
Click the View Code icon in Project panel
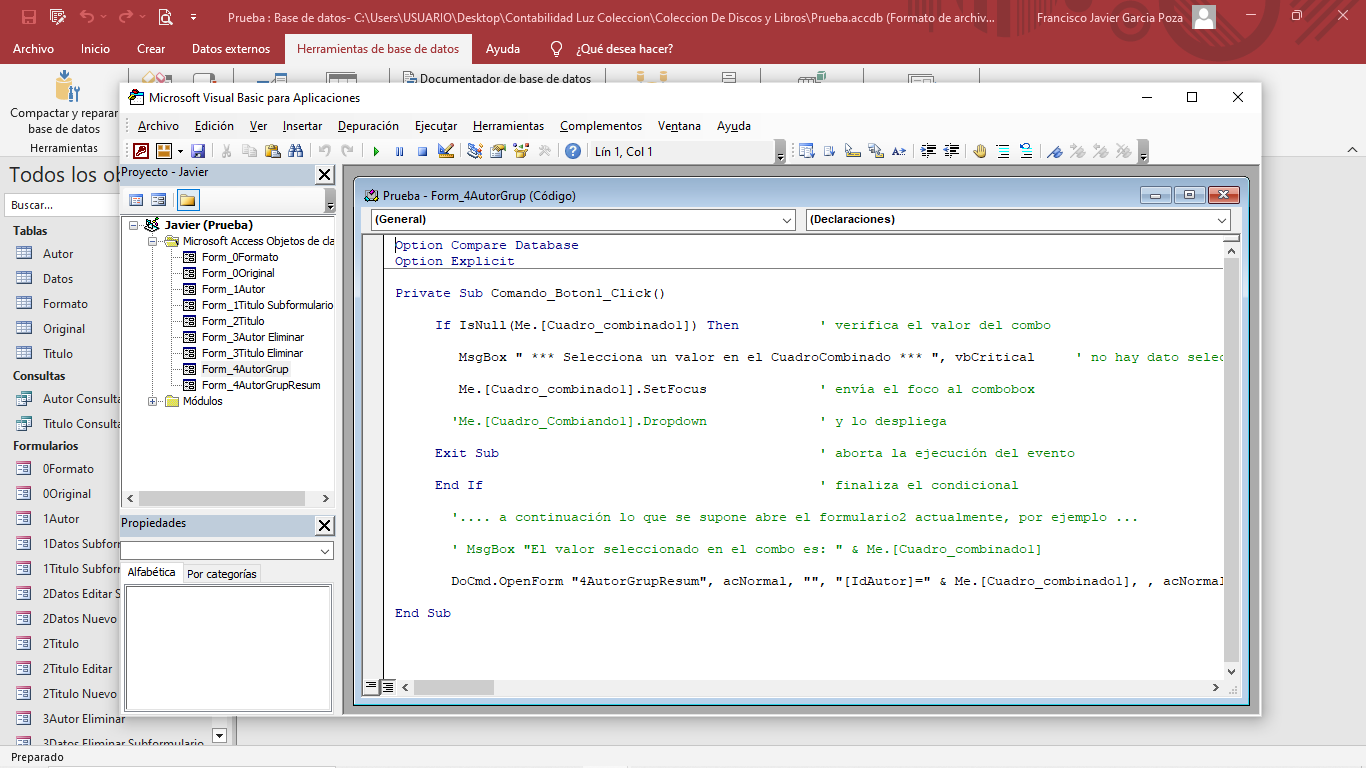click(136, 200)
